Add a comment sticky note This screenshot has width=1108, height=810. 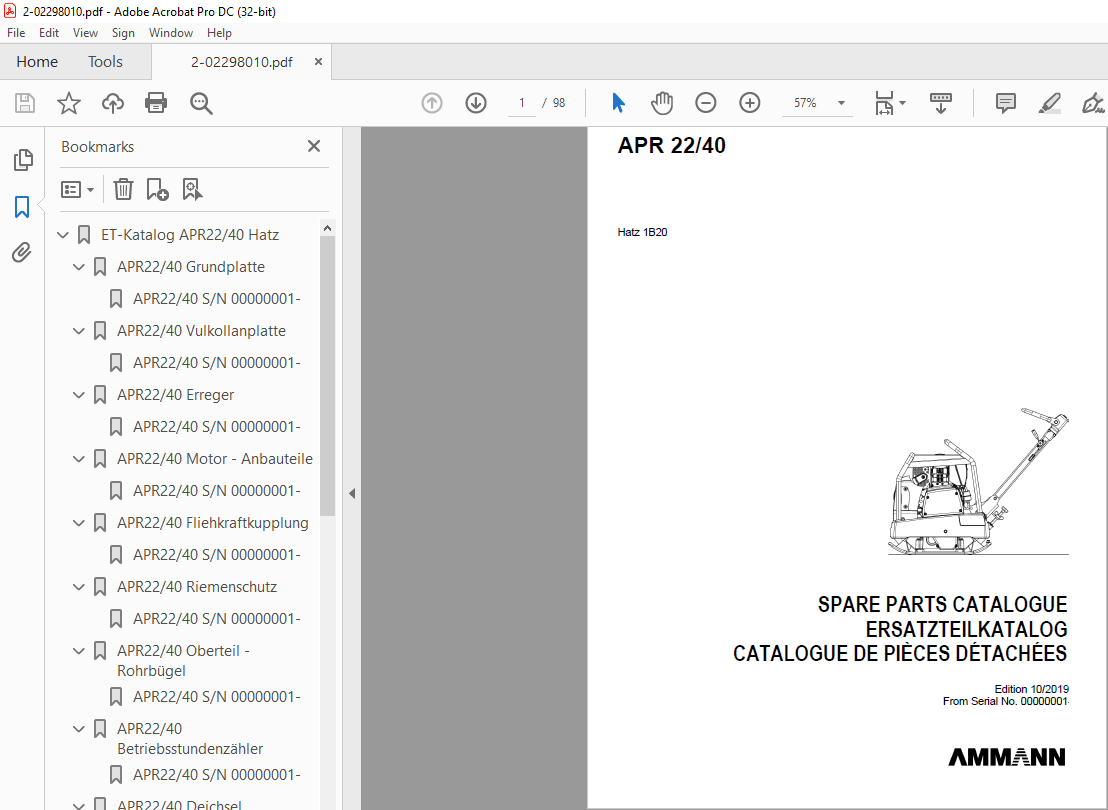1005,103
